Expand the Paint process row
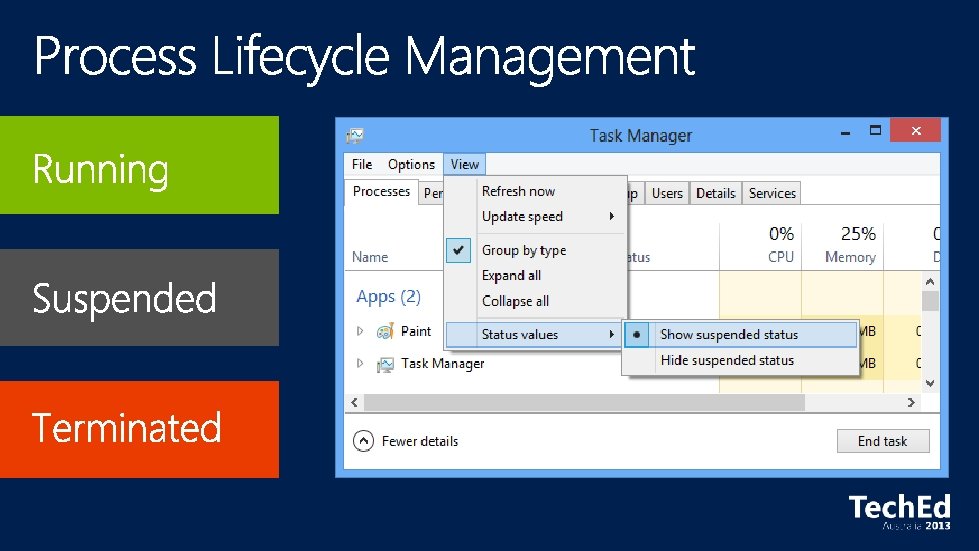This screenshot has height=551, width=979. [x=360, y=331]
